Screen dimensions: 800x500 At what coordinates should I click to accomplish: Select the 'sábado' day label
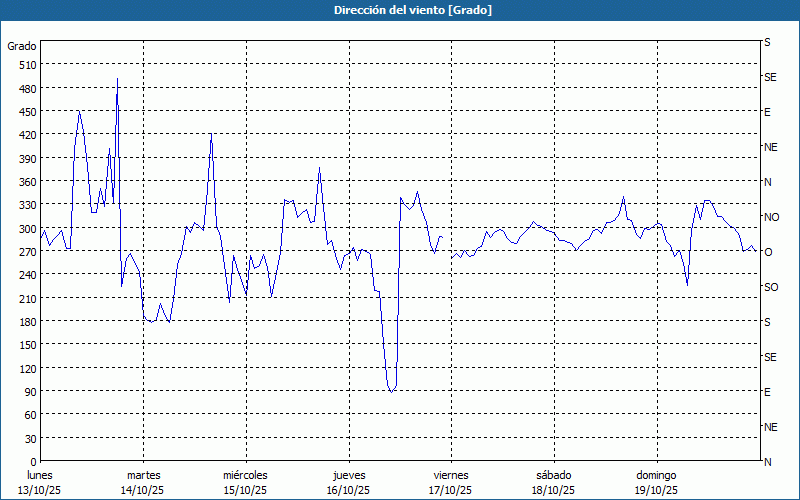(x=553, y=475)
